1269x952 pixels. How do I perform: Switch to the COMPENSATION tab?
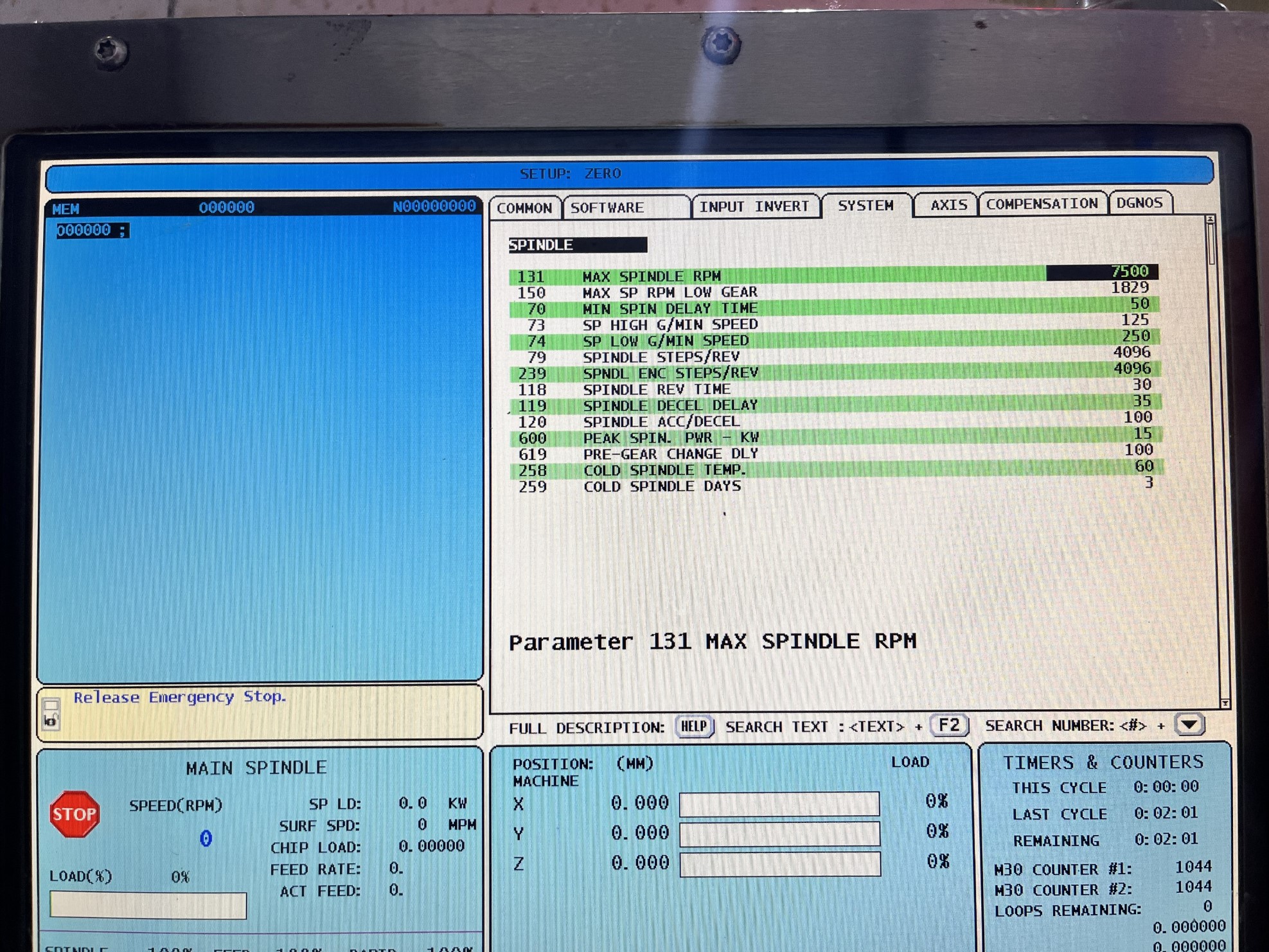pos(1042,204)
